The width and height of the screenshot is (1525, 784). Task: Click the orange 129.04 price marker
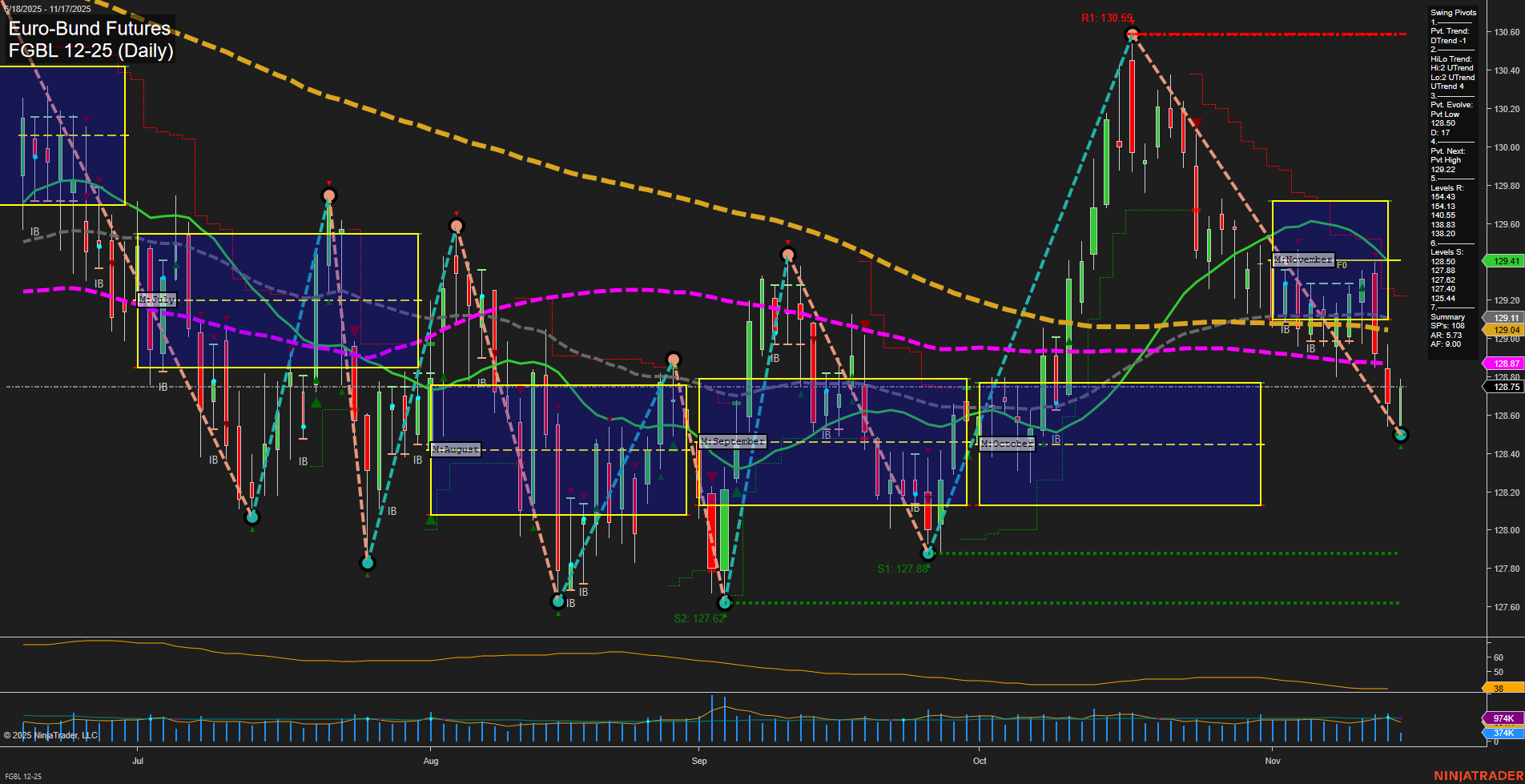(x=1503, y=329)
